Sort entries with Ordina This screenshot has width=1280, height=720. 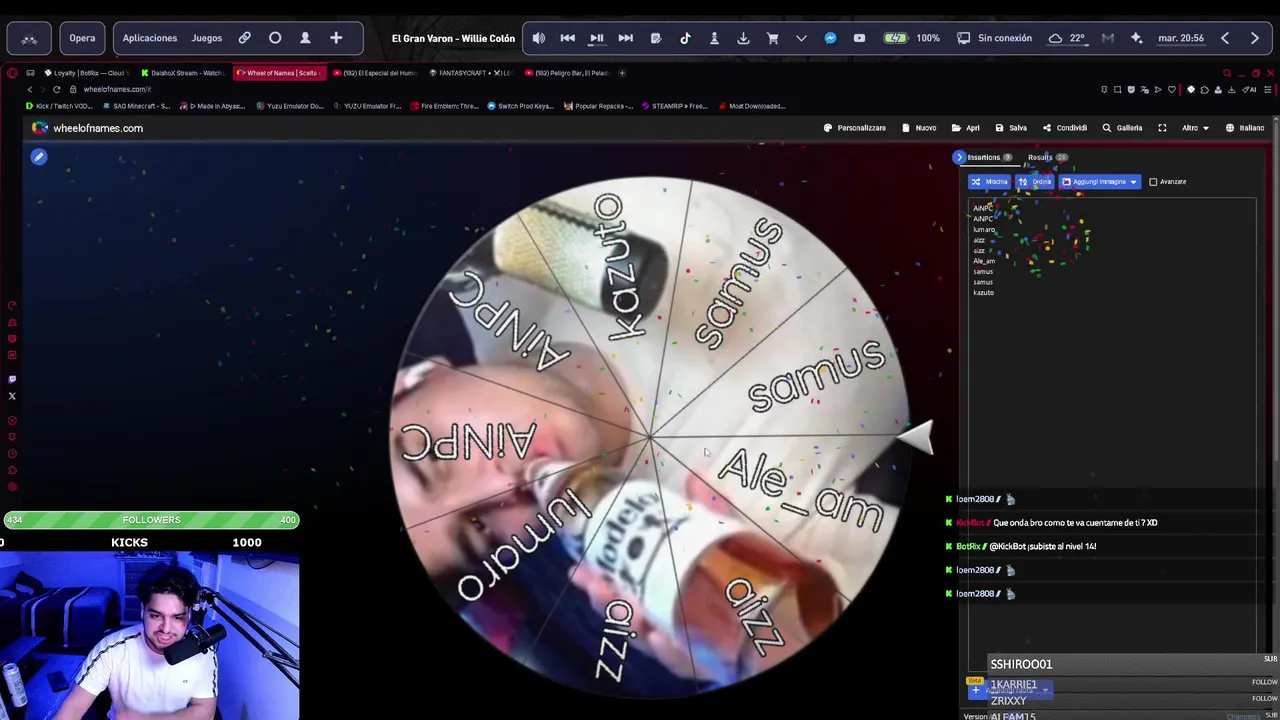[x=1035, y=182]
